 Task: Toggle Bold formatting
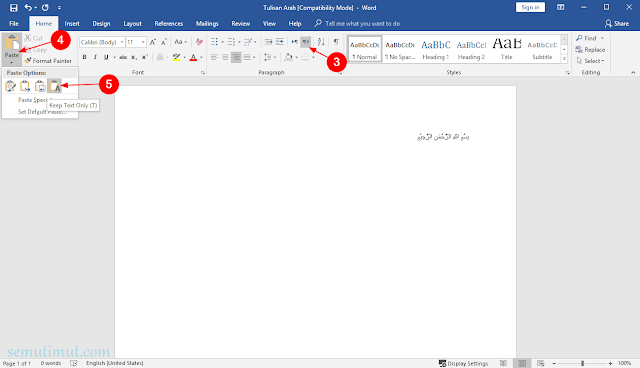pyautogui.click(x=84, y=57)
